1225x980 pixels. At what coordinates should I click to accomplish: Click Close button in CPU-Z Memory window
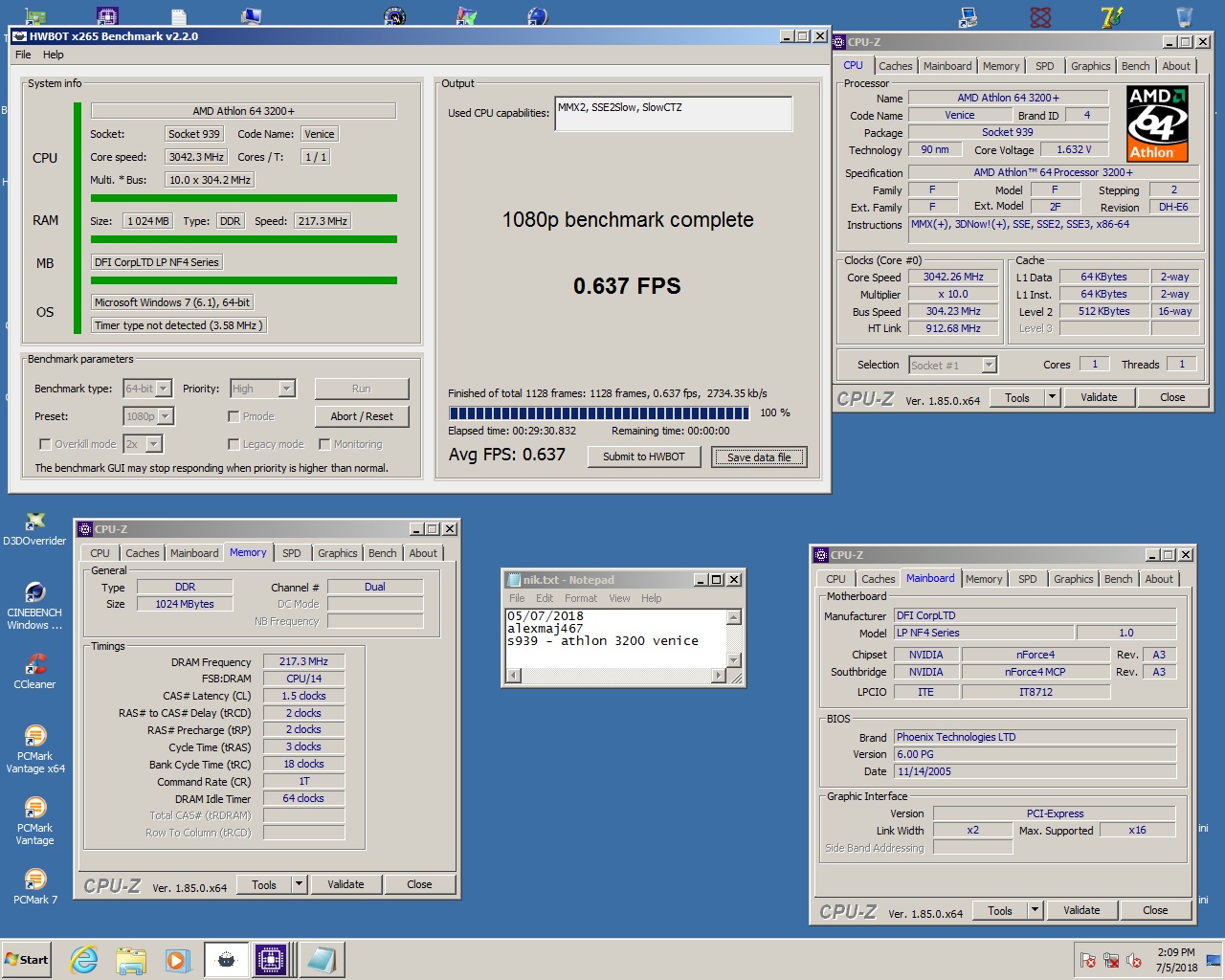pyautogui.click(x=419, y=884)
